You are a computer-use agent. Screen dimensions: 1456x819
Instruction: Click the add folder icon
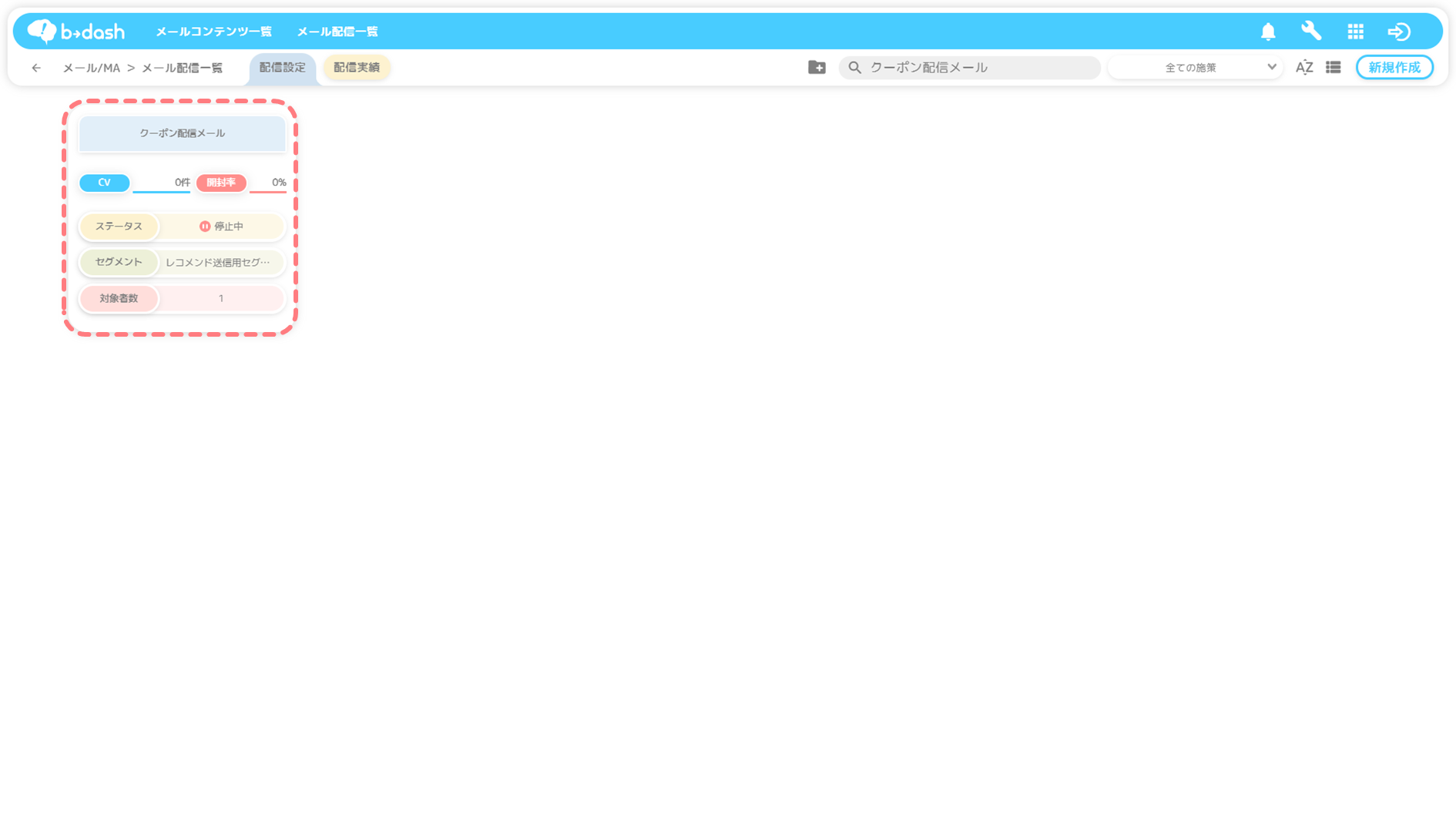(x=817, y=68)
